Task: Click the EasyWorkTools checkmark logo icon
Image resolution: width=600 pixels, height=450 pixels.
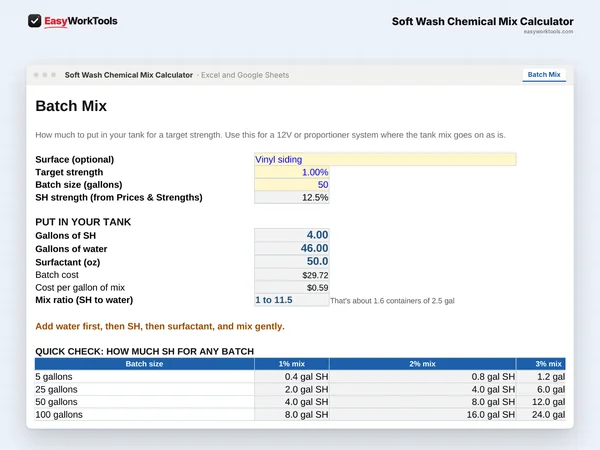Action: tap(34, 21)
